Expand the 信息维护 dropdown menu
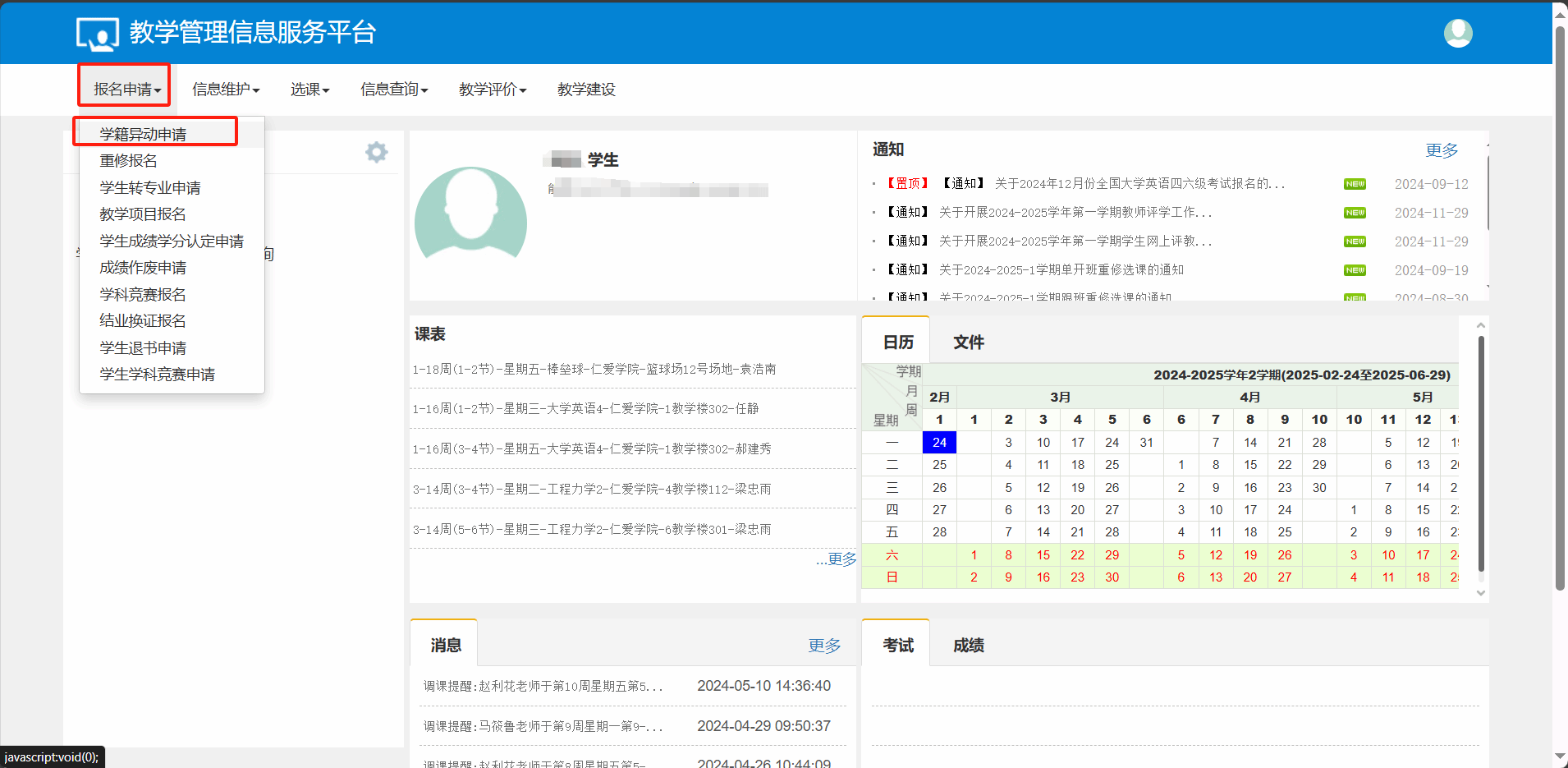 (x=226, y=89)
